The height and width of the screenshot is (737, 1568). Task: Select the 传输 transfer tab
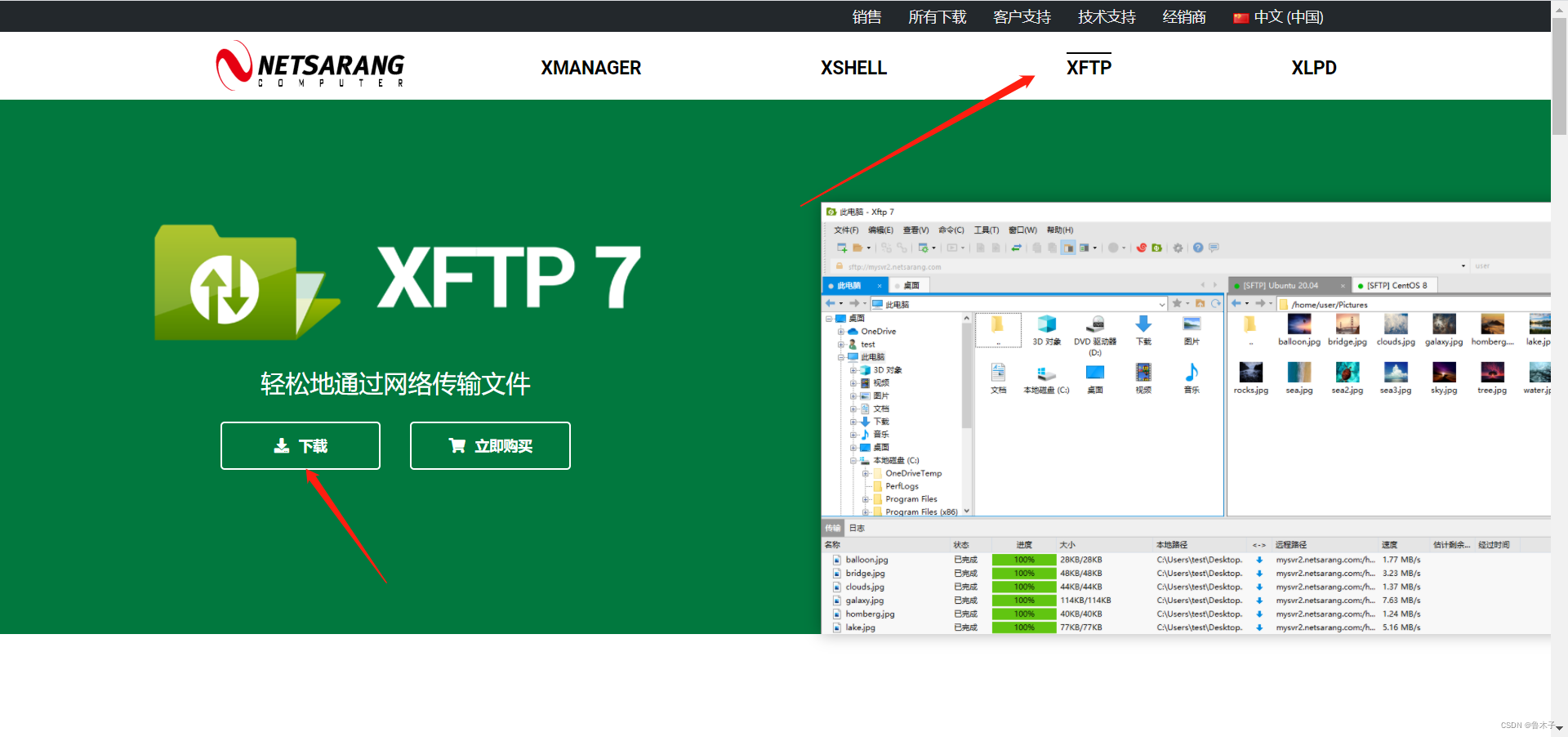click(832, 528)
